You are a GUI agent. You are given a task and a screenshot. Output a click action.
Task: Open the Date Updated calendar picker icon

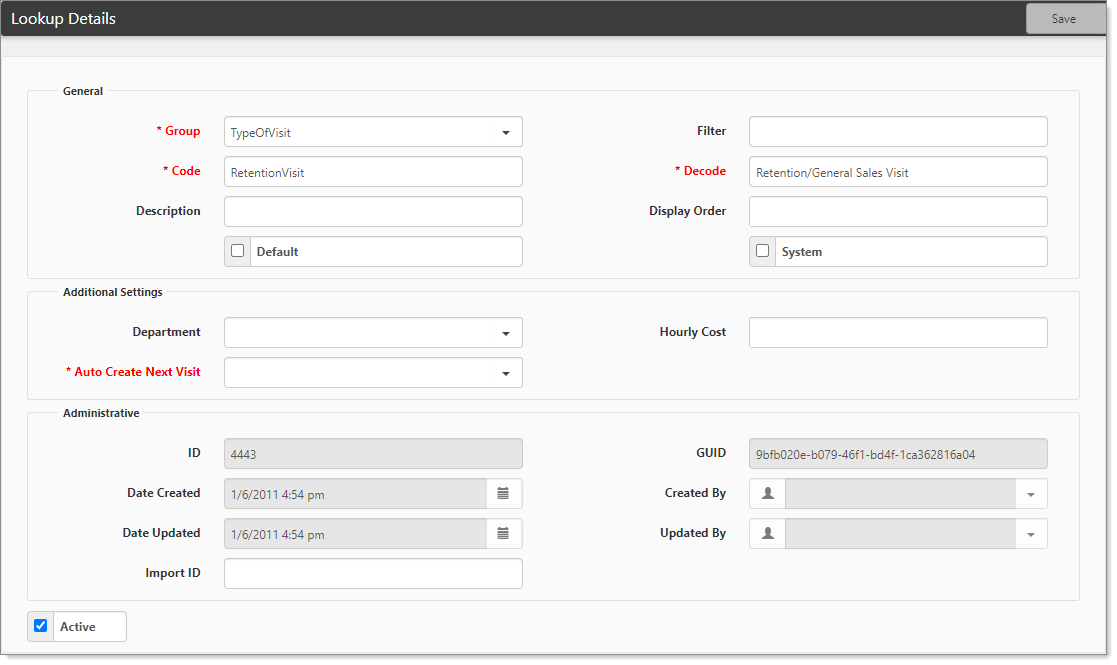(x=503, y=534)
